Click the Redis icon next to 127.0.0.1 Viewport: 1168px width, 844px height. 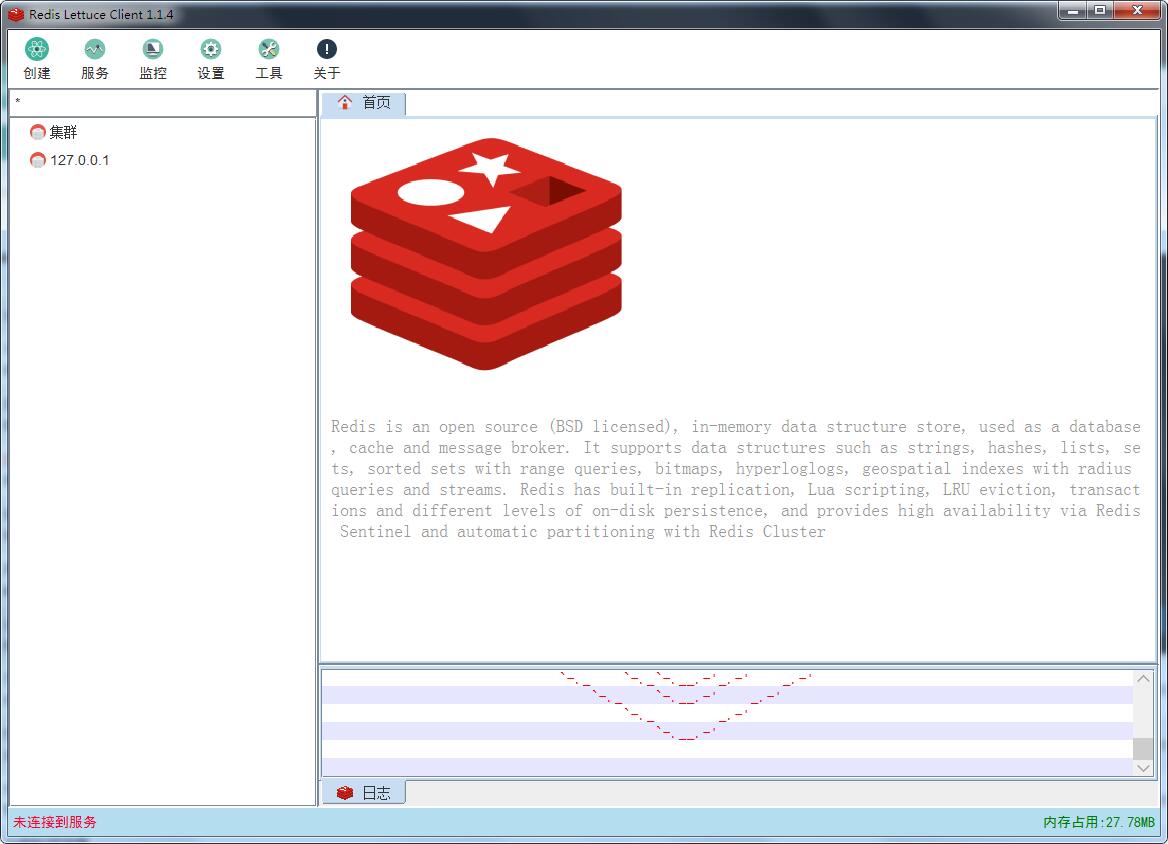[37, 160]
